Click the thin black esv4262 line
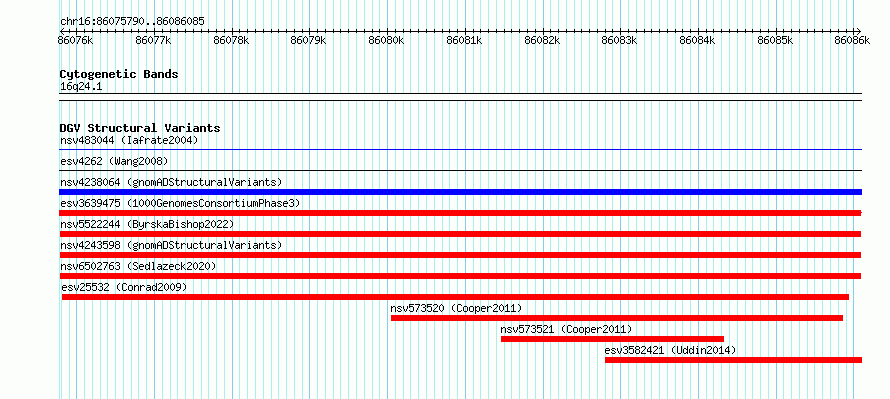Image resolution: width=890 pixels, height=399 pixels. pyautogui.click(x=460, y=170)
